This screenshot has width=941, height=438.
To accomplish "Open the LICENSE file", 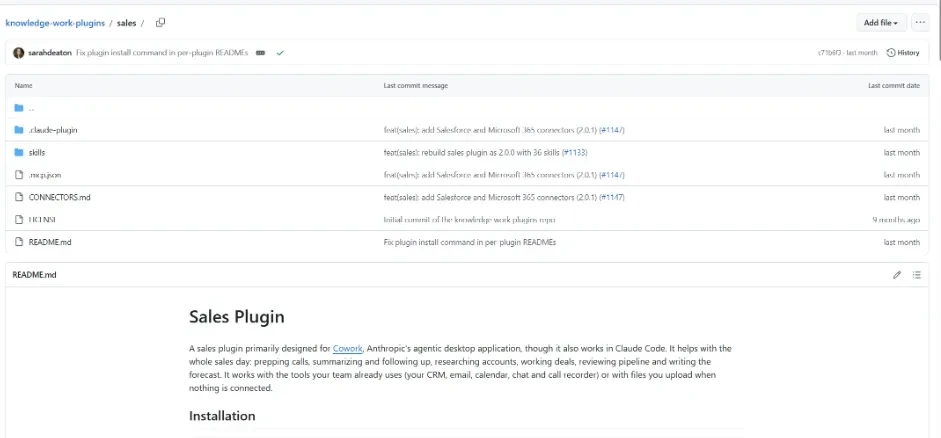I will (42, 220).
